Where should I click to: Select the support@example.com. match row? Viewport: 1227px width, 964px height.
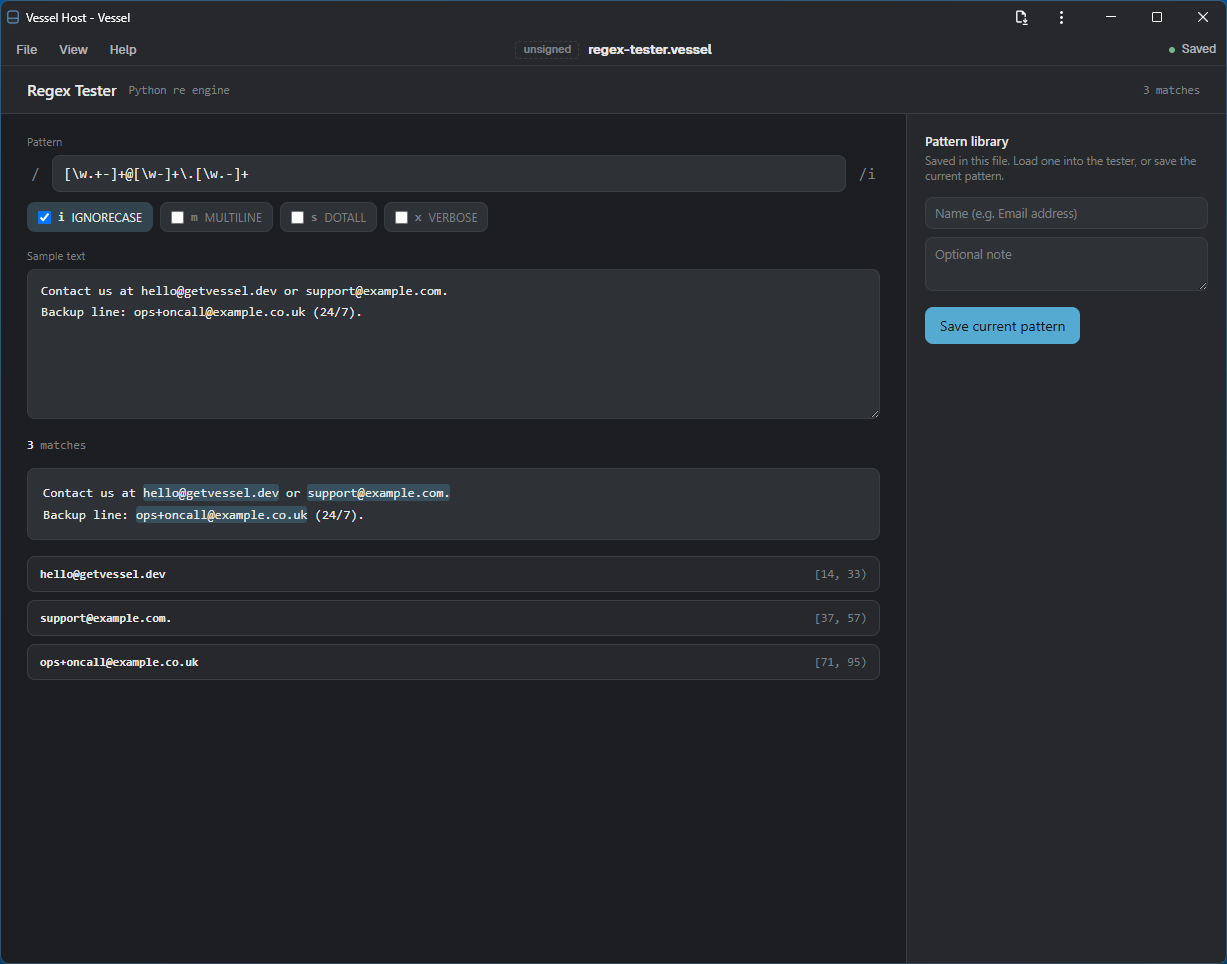453,618
